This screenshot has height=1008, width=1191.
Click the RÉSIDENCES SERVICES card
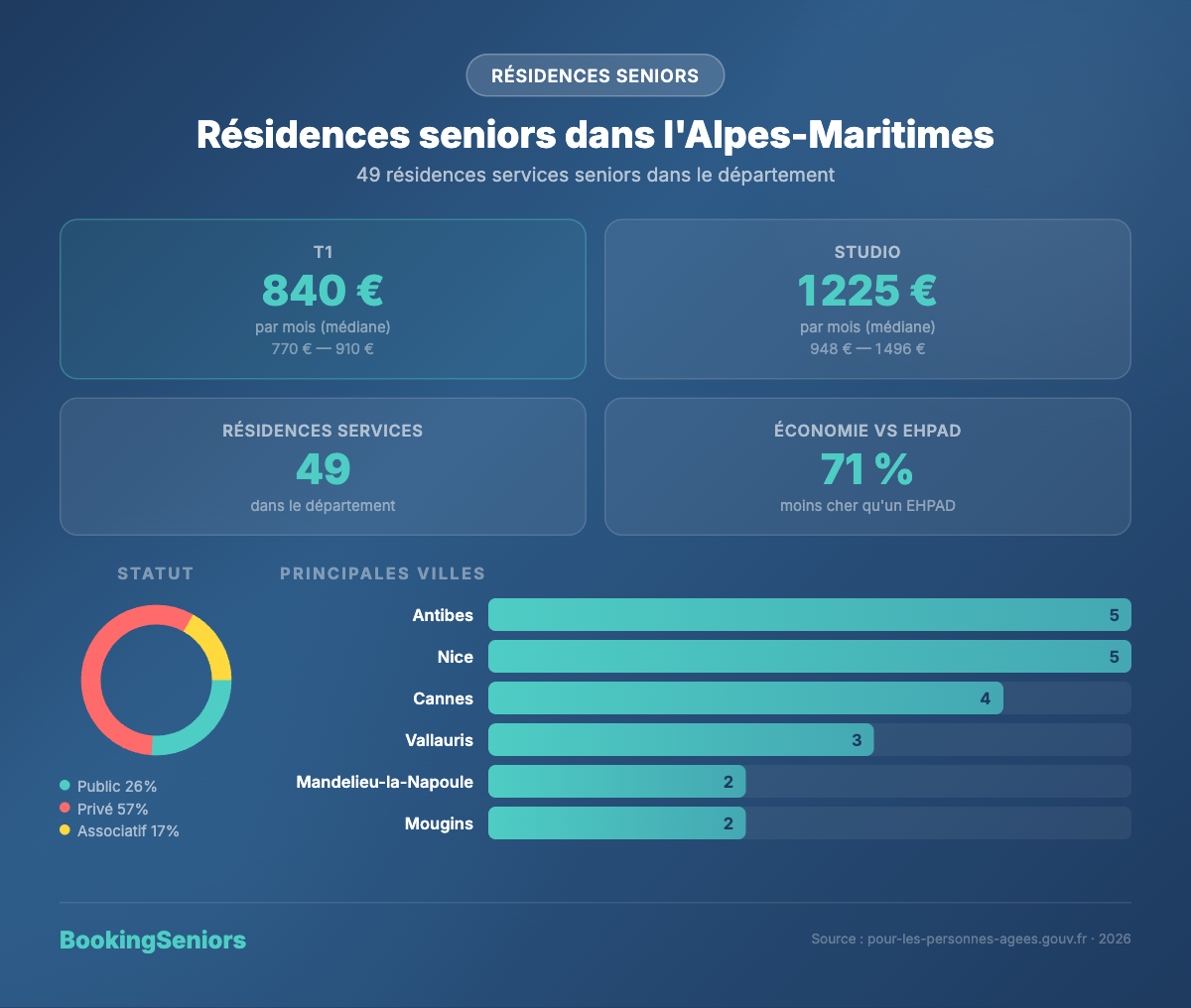(323, 466)
